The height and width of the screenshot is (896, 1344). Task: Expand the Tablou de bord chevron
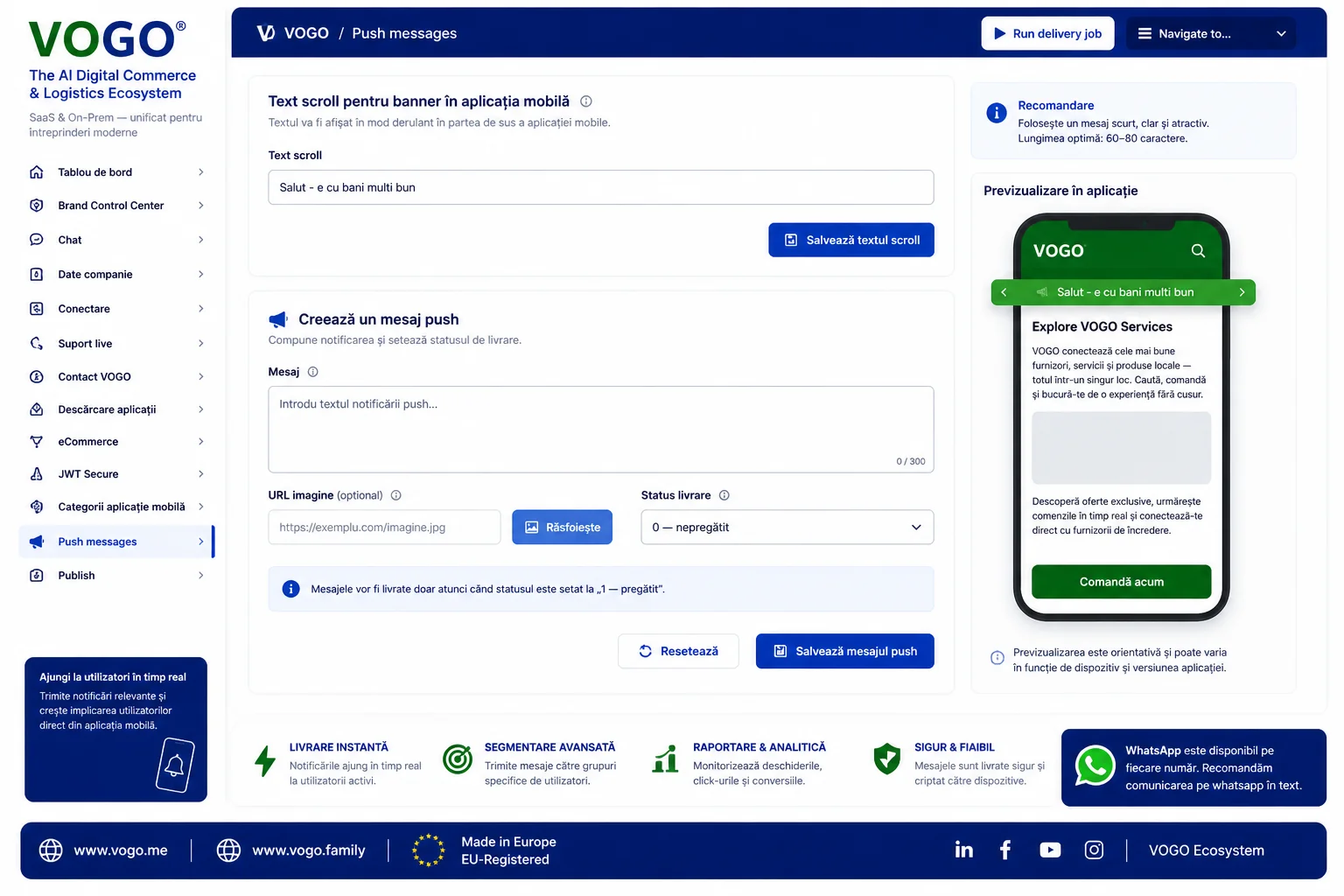click(200, 172)
